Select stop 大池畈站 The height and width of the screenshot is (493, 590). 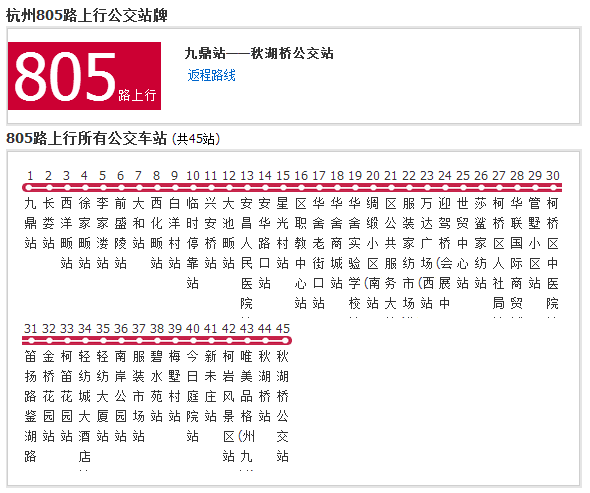pyautogui.click(x=229, y=233)
